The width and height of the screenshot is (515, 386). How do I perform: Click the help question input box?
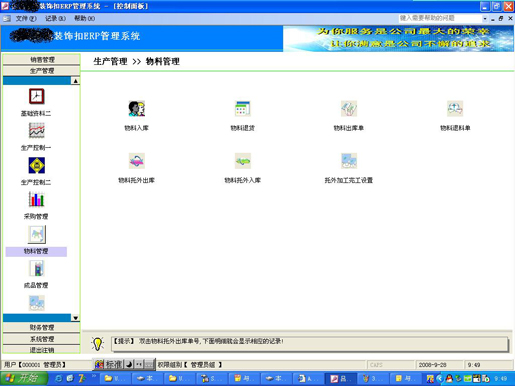pos(440,18)
